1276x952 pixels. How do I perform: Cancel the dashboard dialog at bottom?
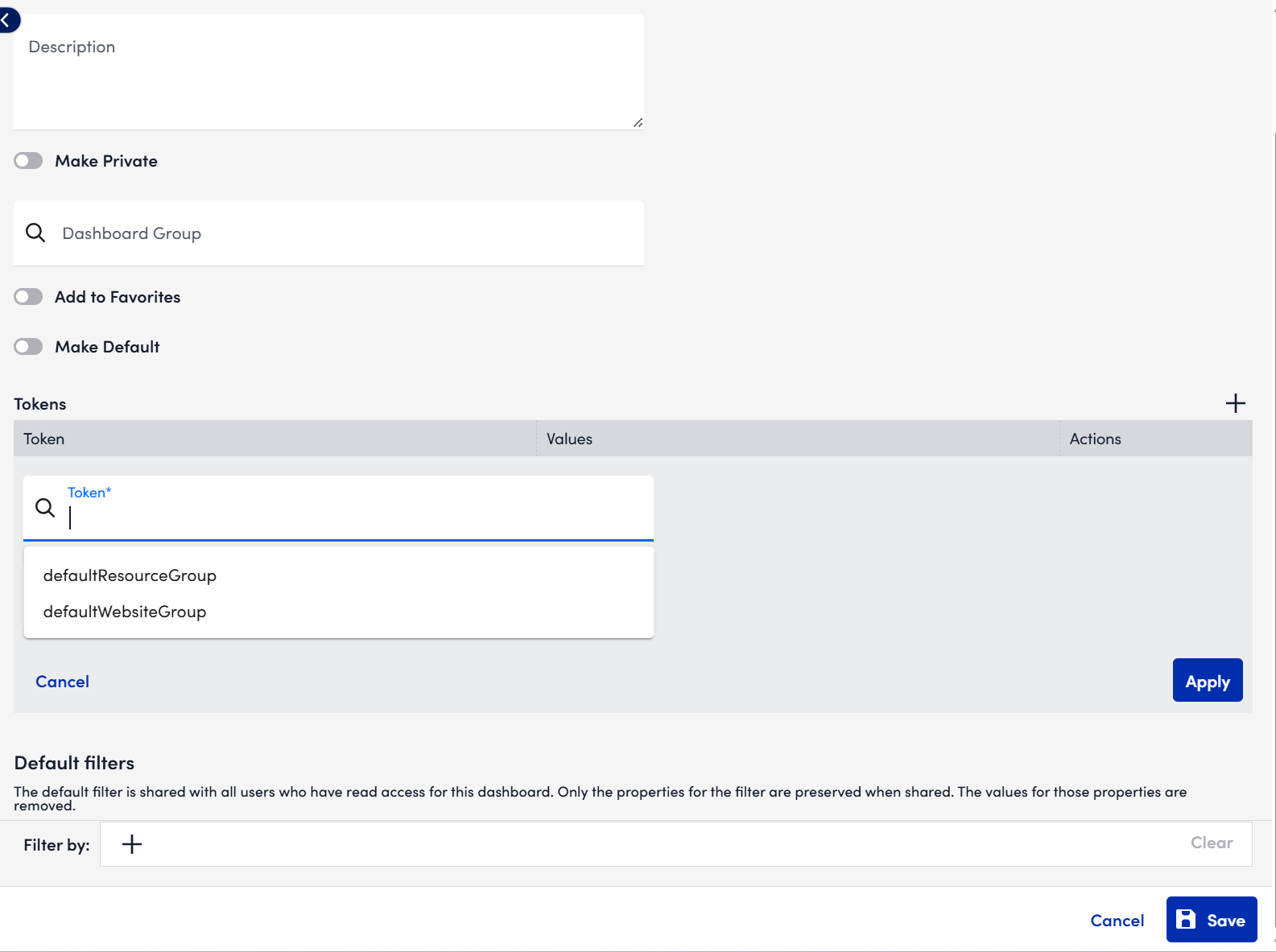[x=1117, y=921]
